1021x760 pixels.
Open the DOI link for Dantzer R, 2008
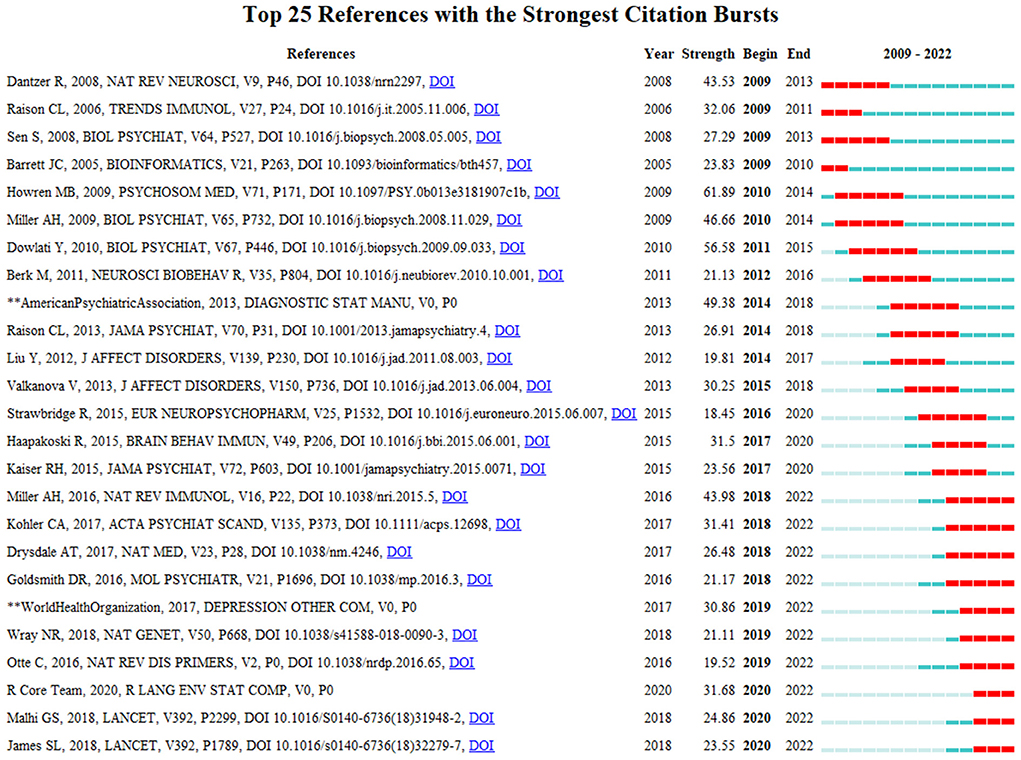[441, 81]
